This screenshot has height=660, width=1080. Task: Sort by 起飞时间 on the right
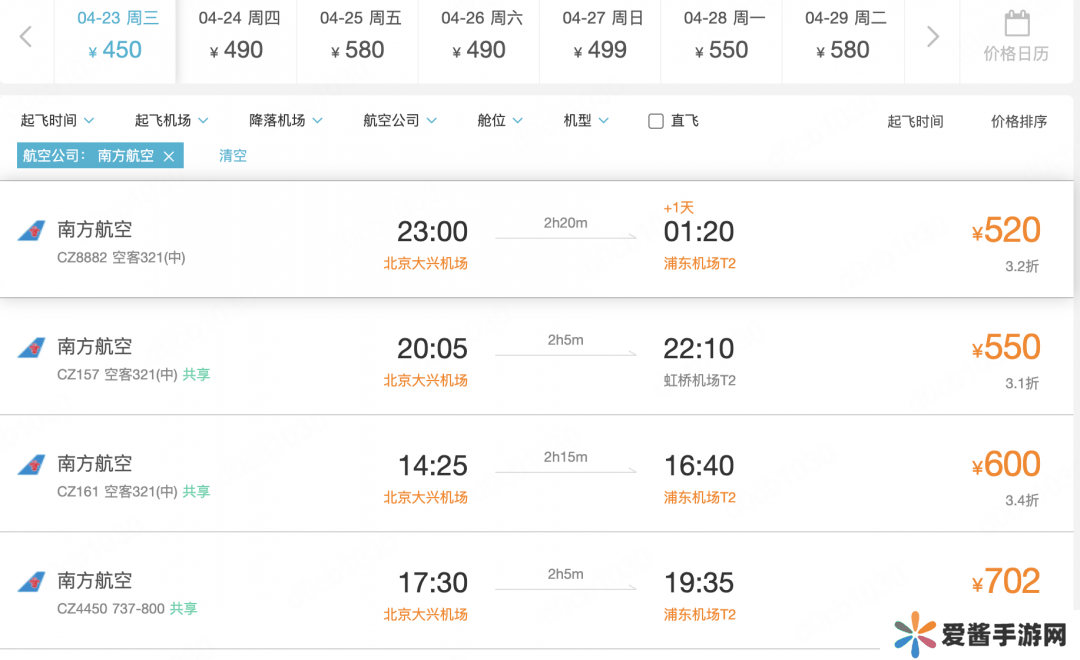coord(915,122)
